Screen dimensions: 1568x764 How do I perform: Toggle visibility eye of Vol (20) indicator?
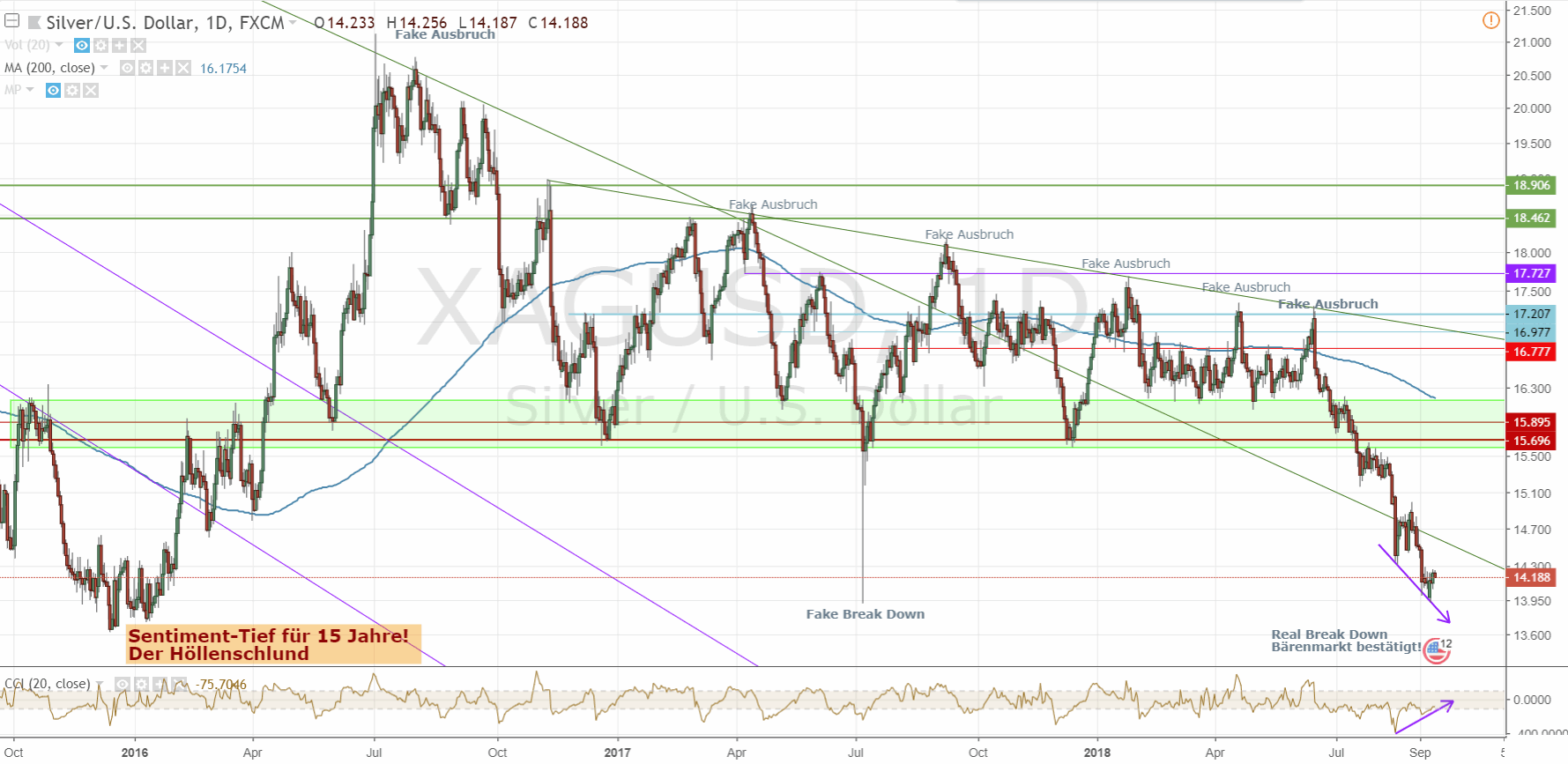coord(82,45)
